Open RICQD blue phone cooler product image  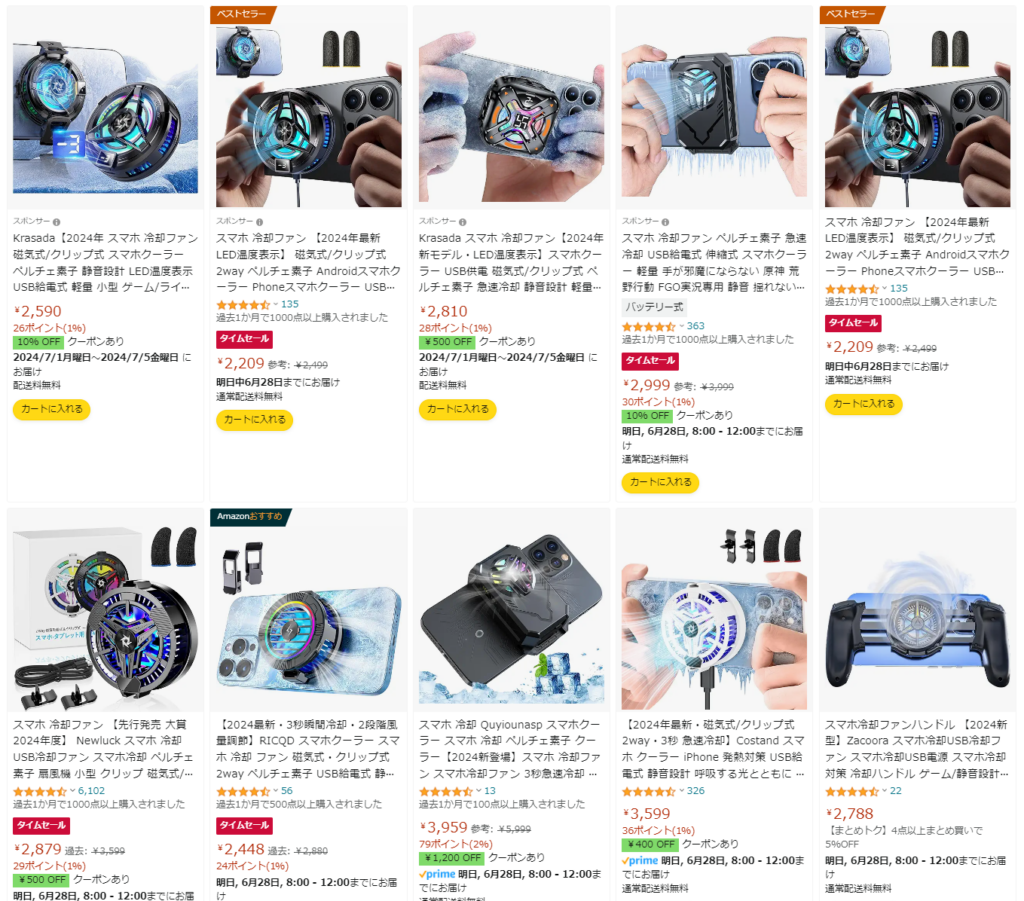click(308, 612)
